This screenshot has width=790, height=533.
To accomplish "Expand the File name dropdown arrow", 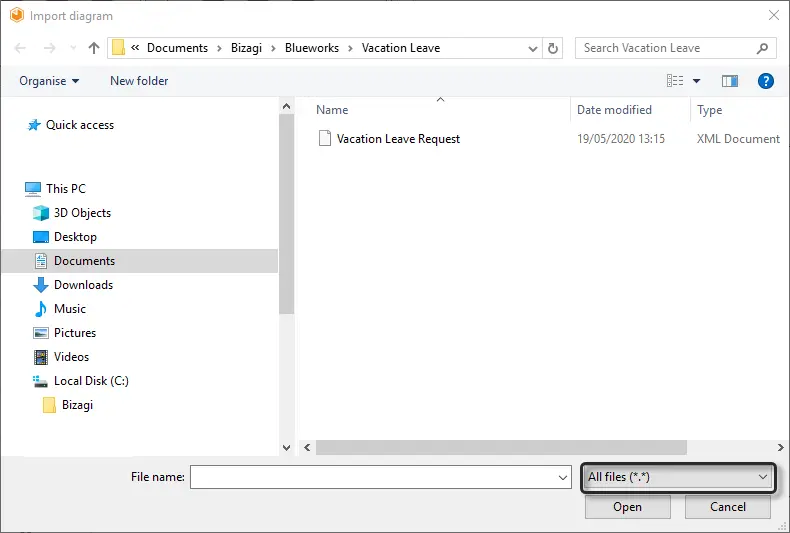I will [x=563, y=478].
